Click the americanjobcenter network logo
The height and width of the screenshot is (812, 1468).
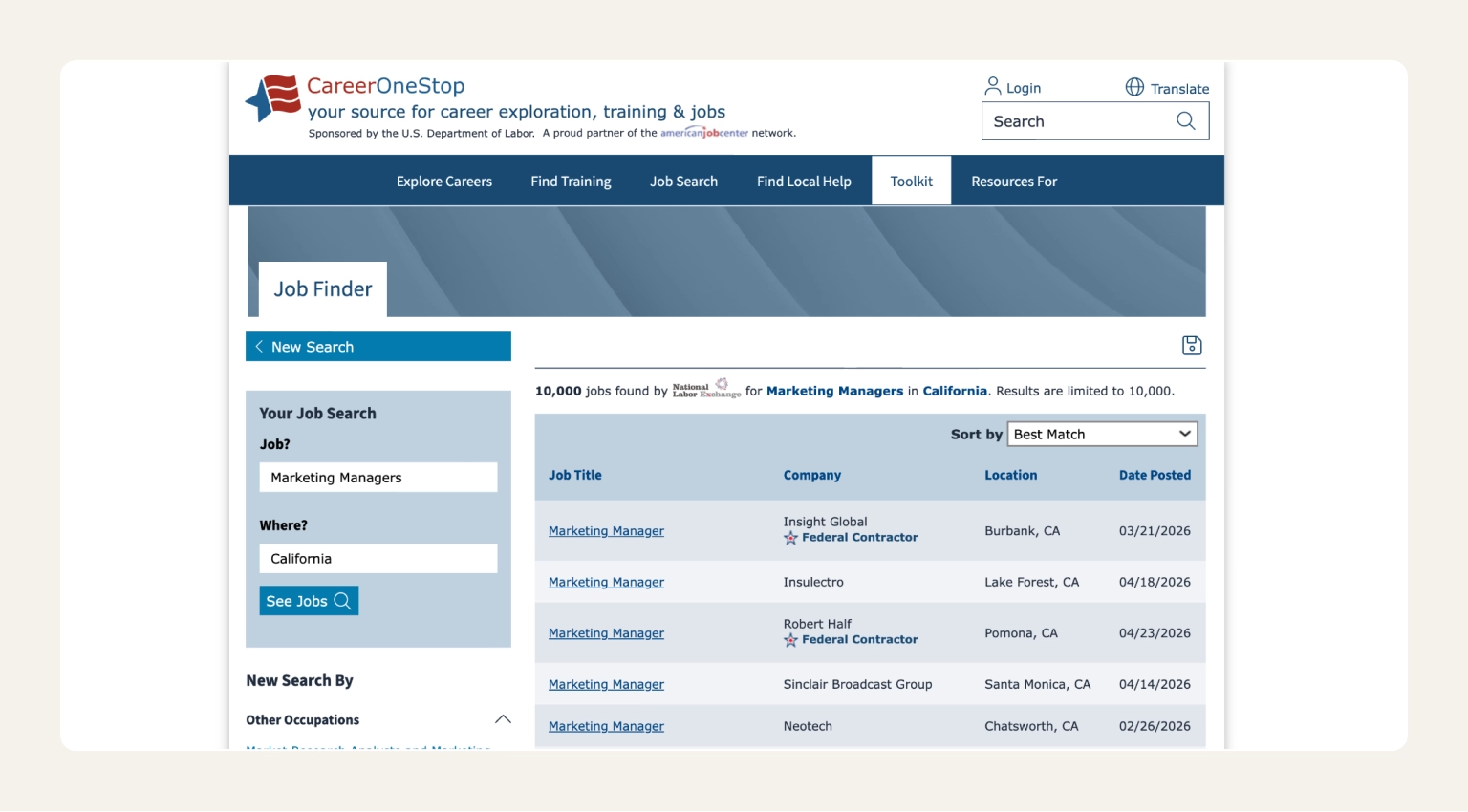(704, 133)
